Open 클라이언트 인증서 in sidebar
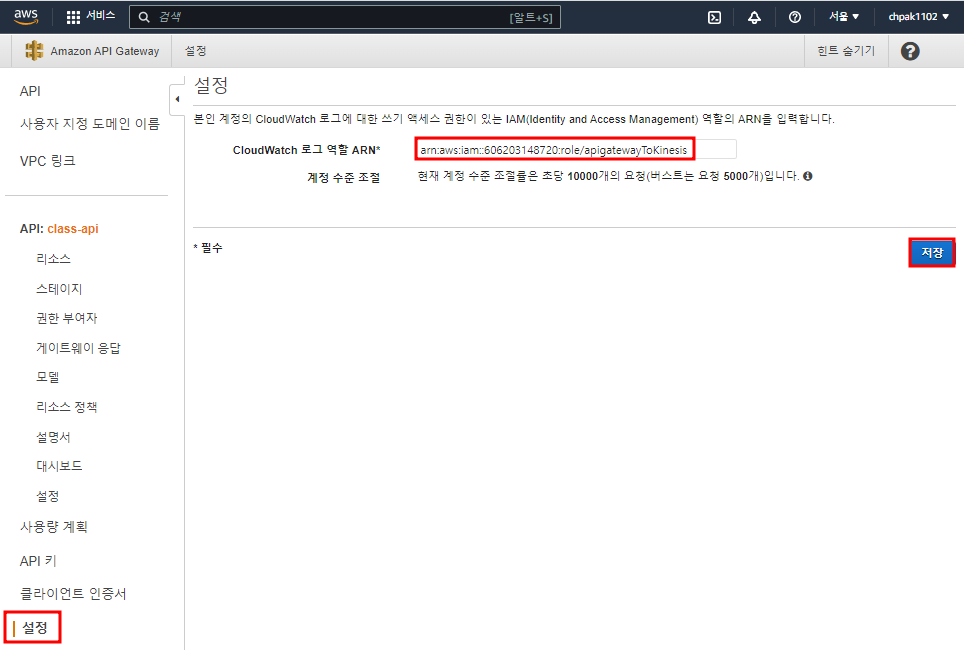964x650 pixels. point(73,593)
